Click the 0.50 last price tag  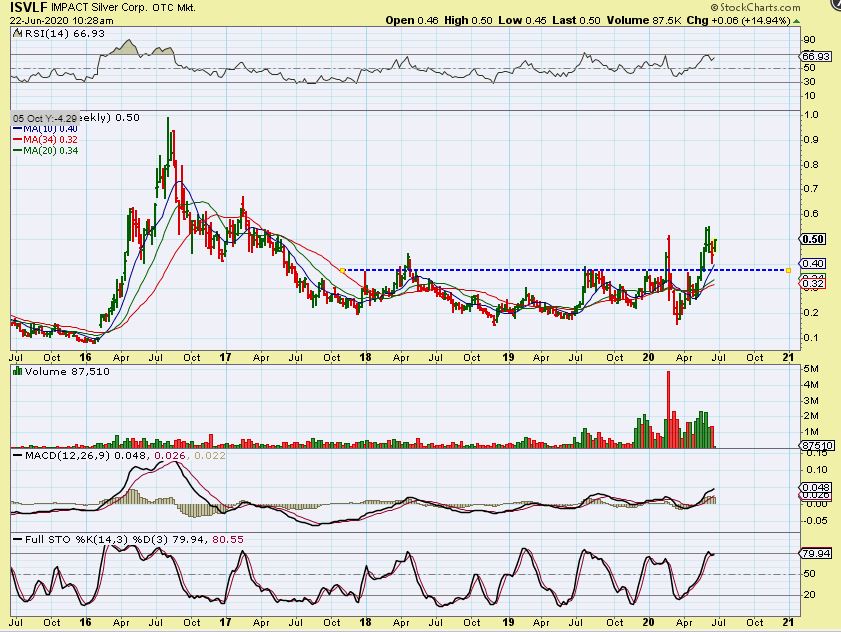(x=813, y=239)
